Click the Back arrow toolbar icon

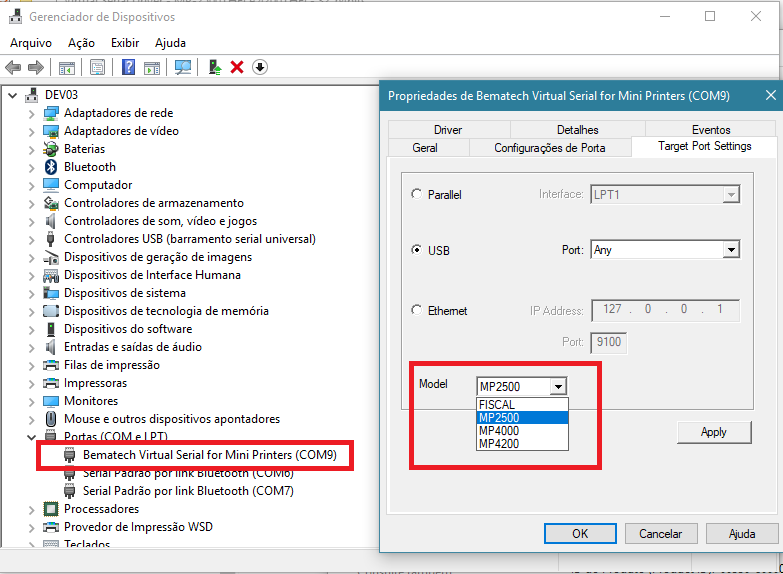coord(13,67)
